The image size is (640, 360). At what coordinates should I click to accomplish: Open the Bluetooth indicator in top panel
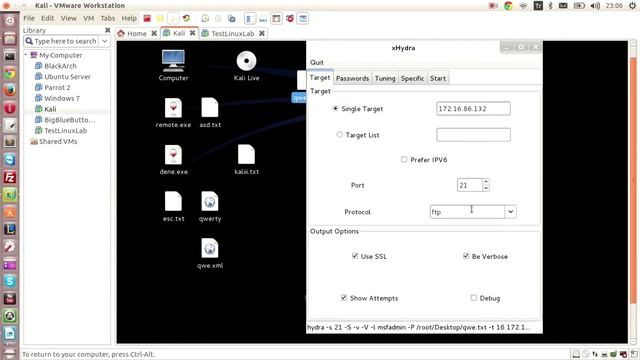(x=550, y=5)
